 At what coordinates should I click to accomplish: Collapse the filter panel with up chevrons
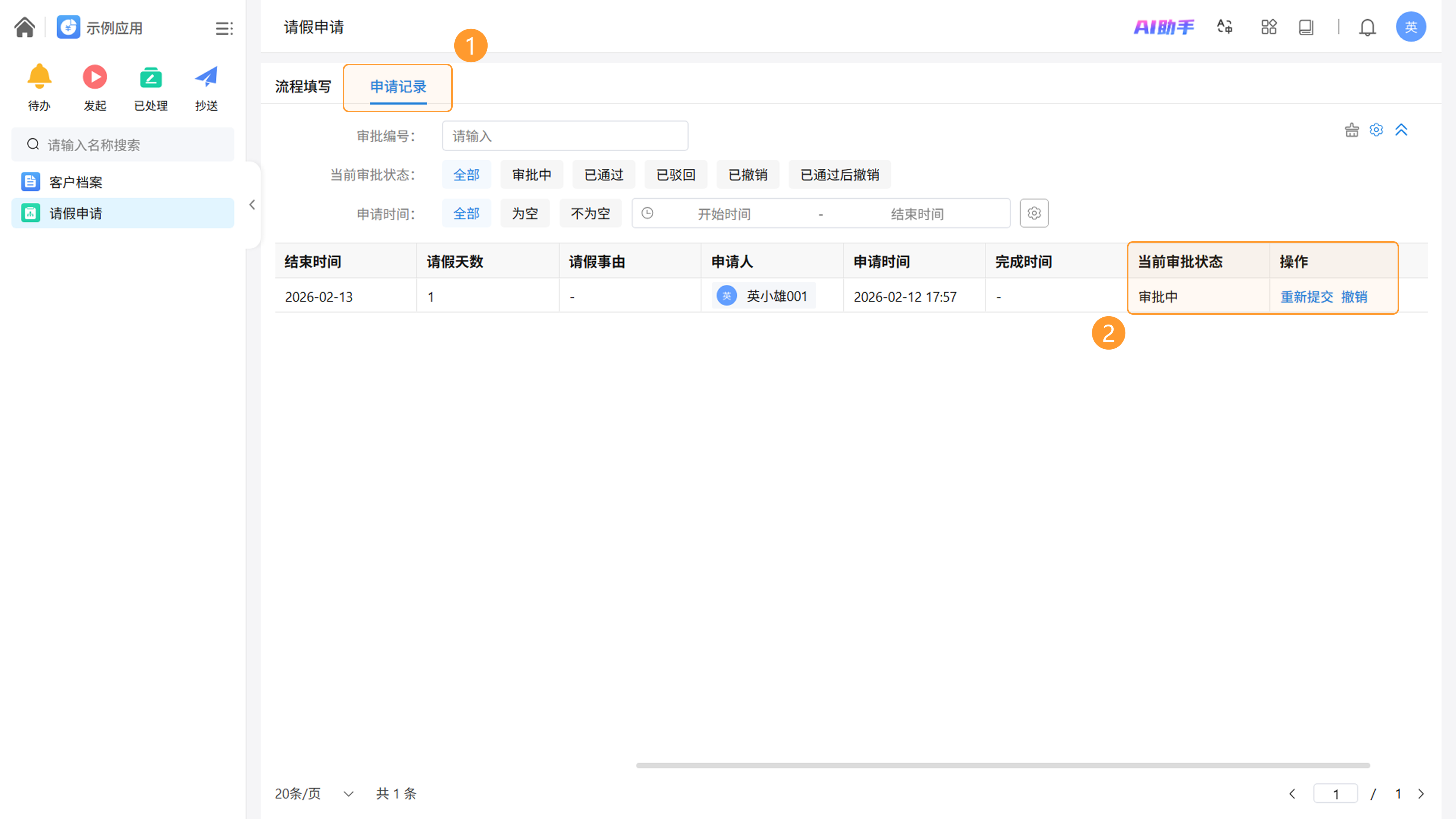pos(1401,130)
